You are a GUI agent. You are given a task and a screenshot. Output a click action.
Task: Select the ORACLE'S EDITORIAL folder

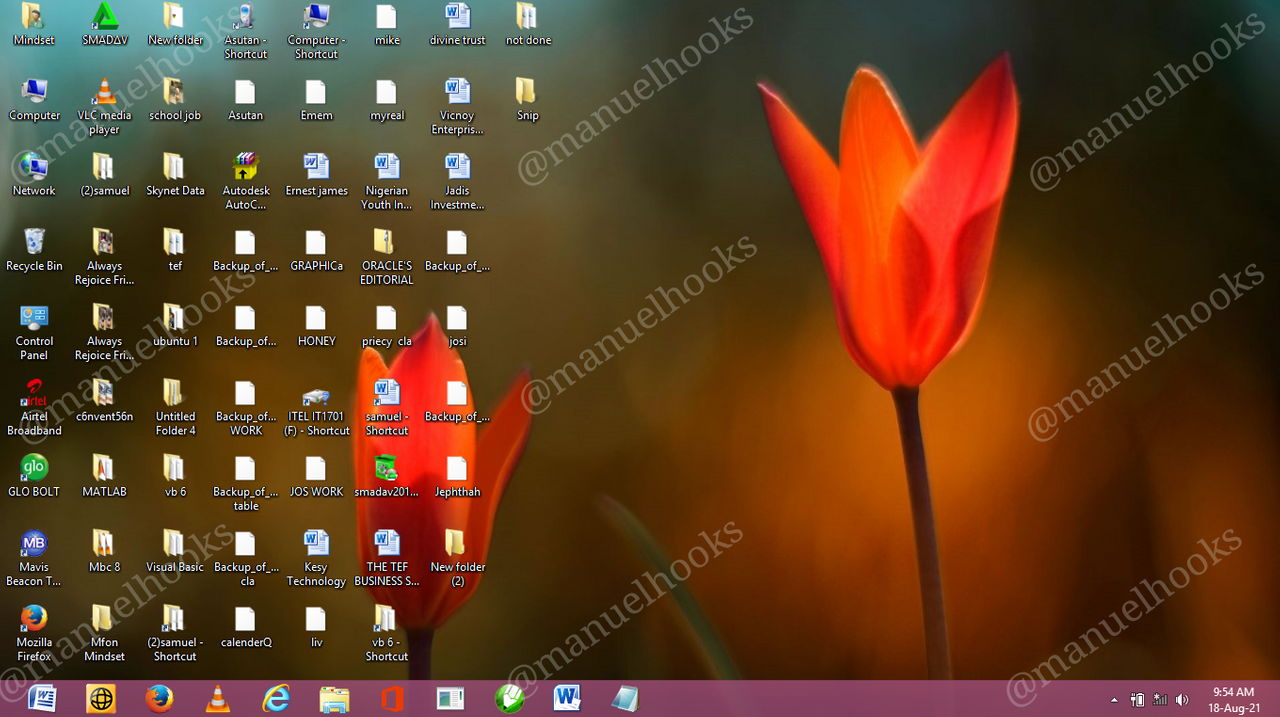pos(386,256)
